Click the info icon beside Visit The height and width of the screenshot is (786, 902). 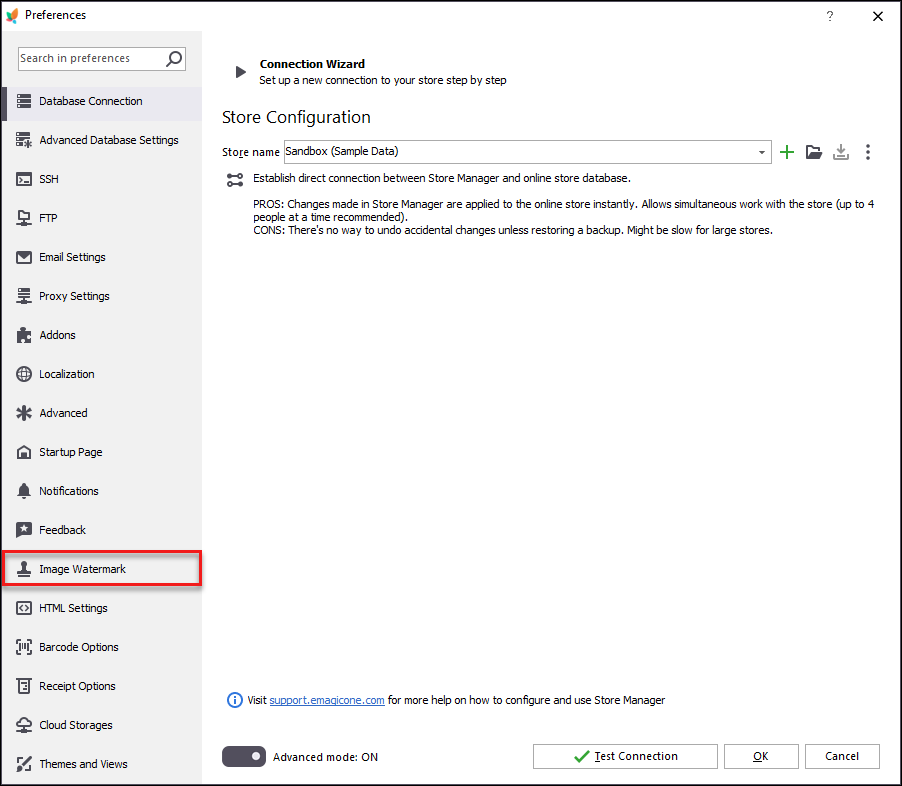[235, 700]
